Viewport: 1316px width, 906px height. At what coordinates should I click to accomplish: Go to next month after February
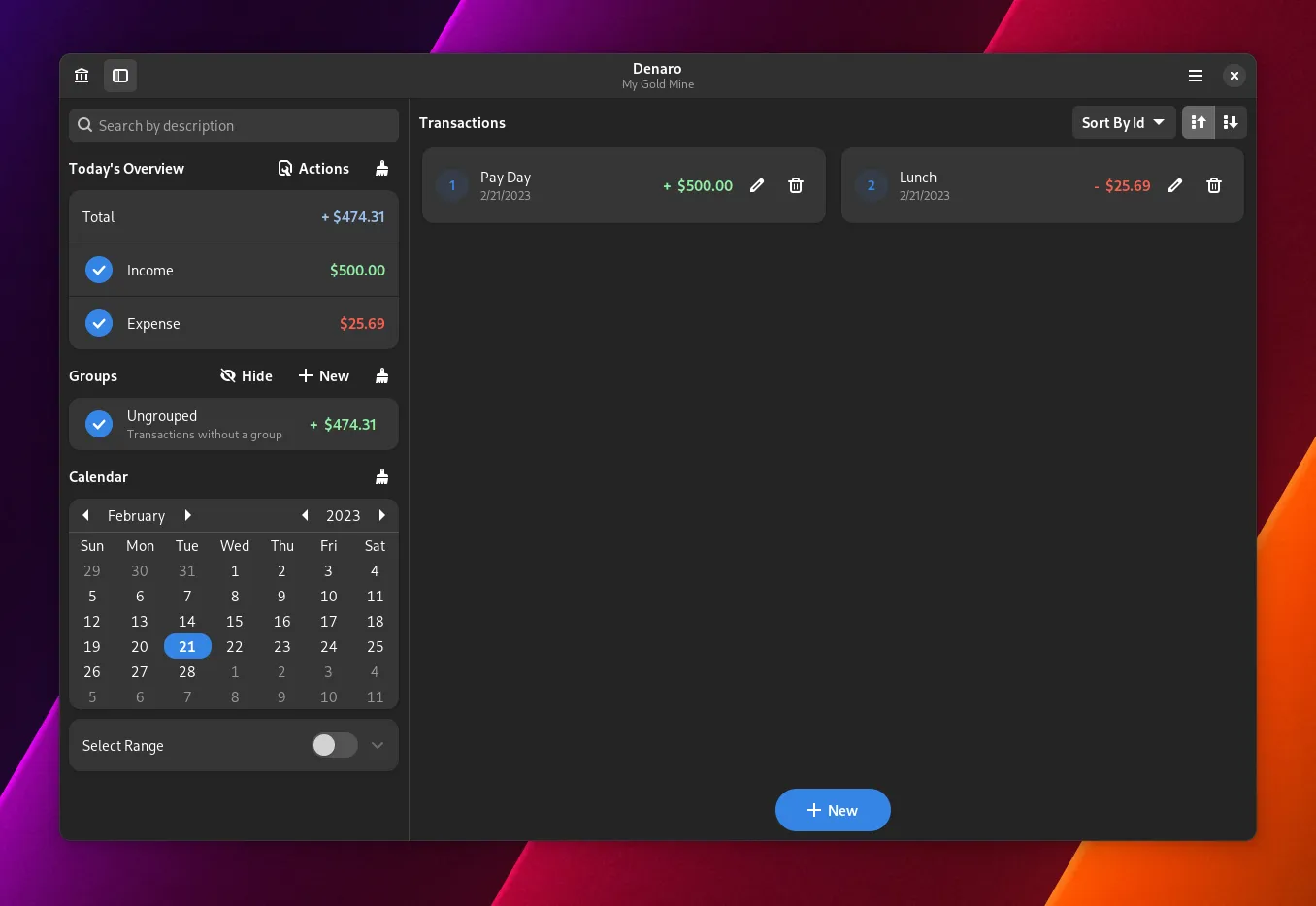coord(188,515)
